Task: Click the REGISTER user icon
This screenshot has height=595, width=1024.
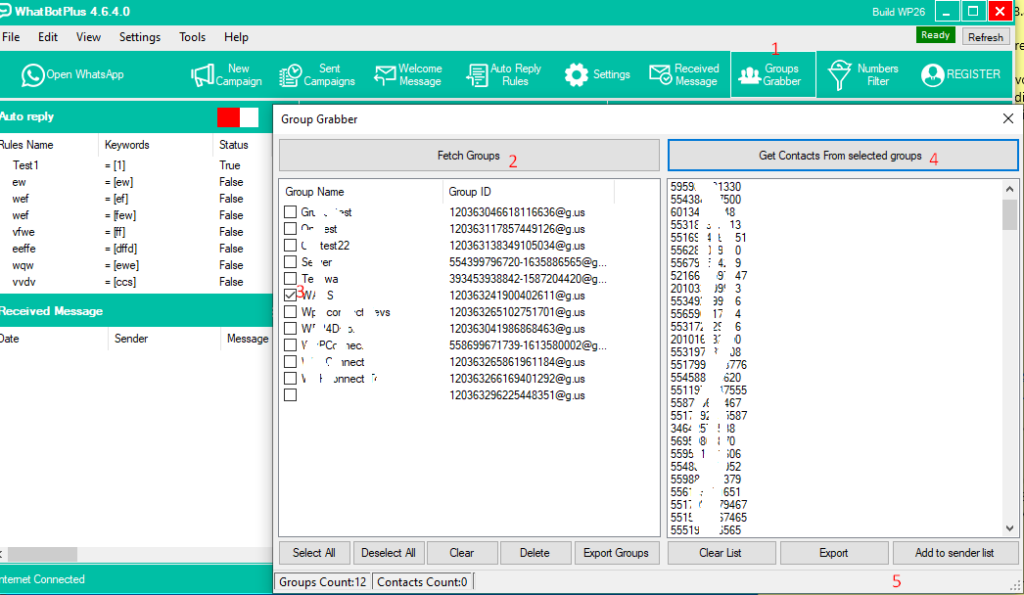Action: (x=933, y=75)
